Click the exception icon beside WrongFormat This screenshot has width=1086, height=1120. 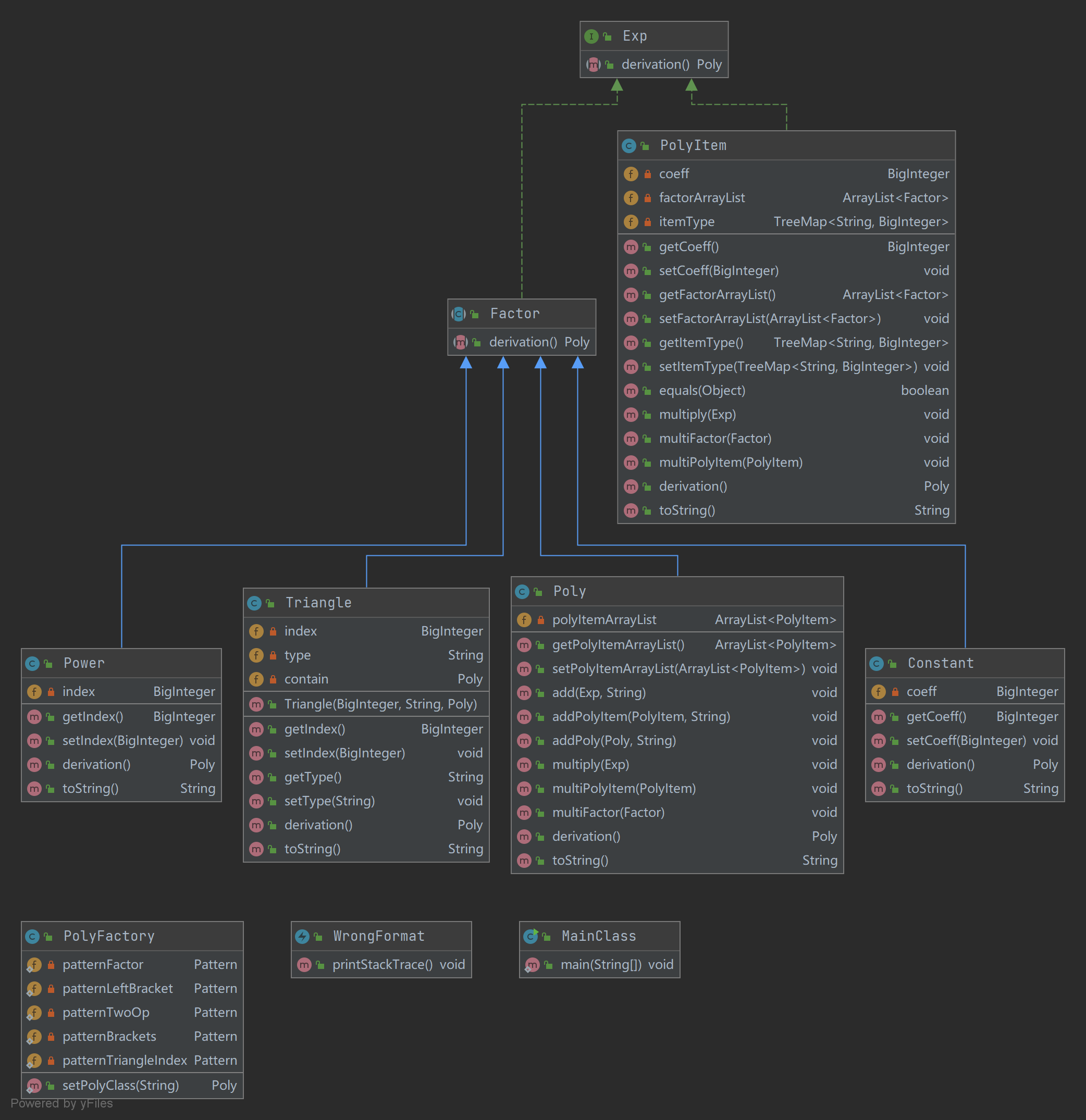(302, 937)
